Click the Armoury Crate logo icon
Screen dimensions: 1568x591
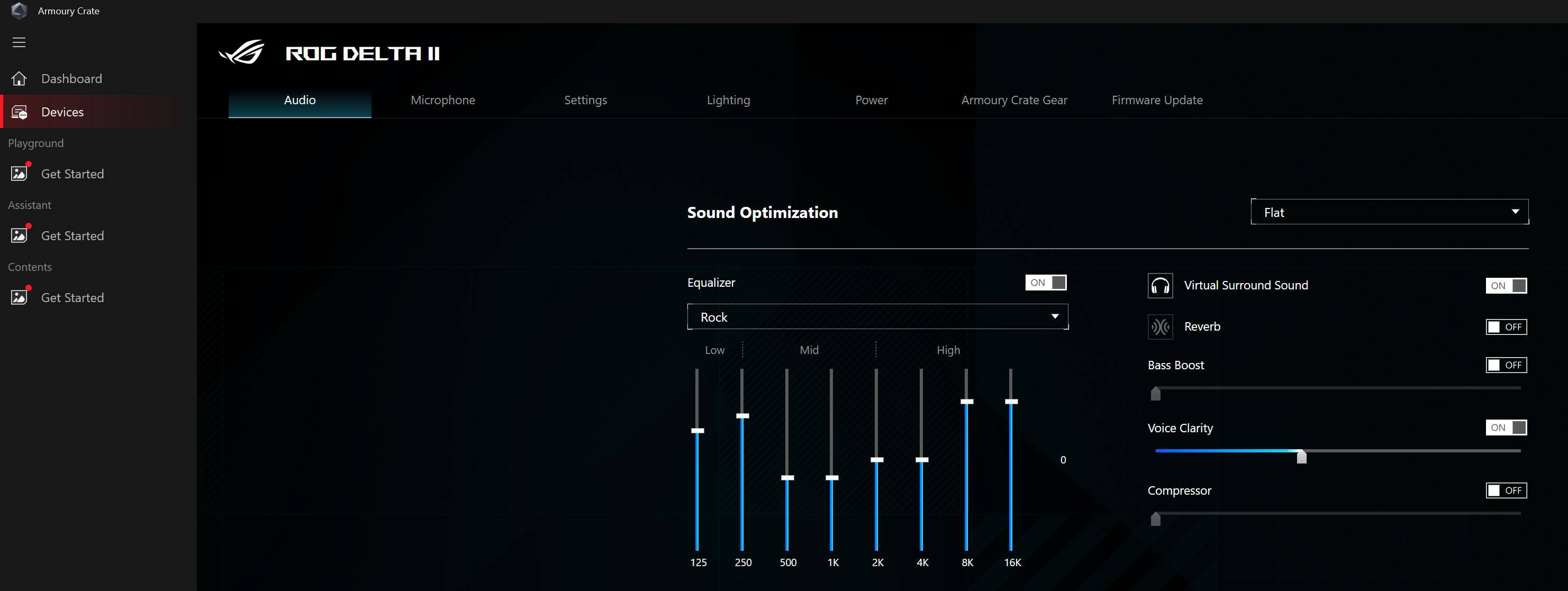19,11
